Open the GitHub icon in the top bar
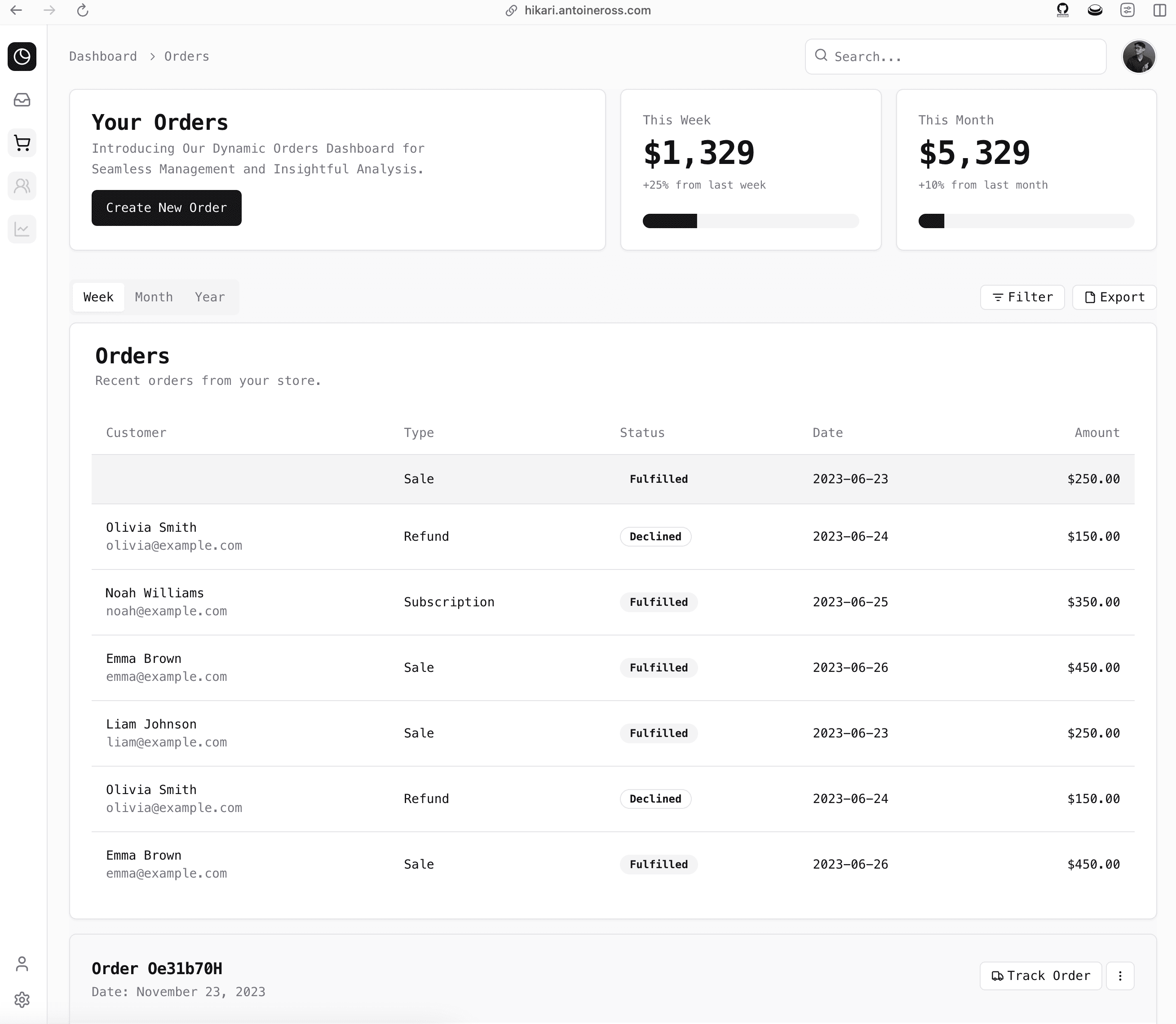The width and height of the screenshot is (1176, 1024). click(1063, 10)
